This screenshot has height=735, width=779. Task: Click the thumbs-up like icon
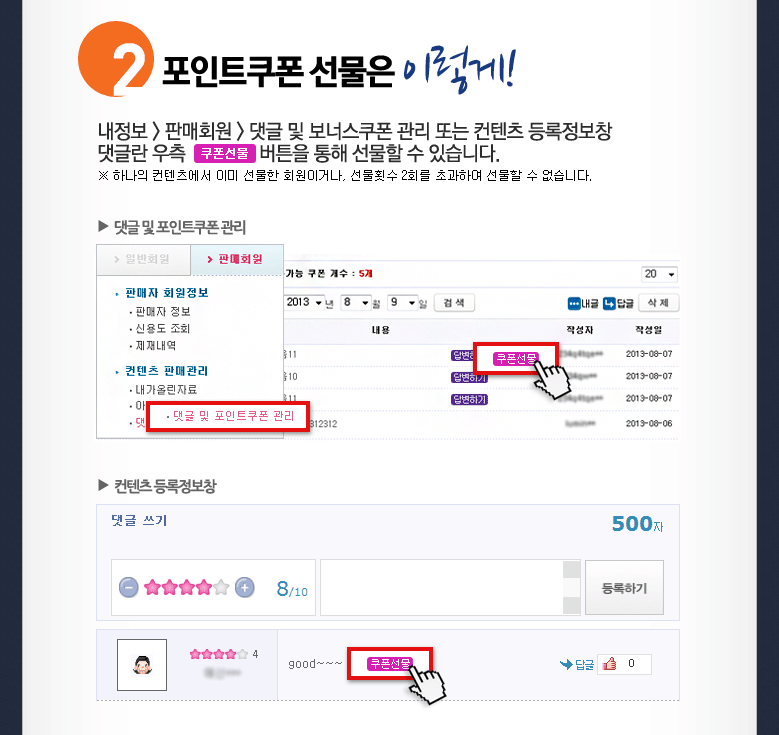pyautogui.click(x=610, y=663)
